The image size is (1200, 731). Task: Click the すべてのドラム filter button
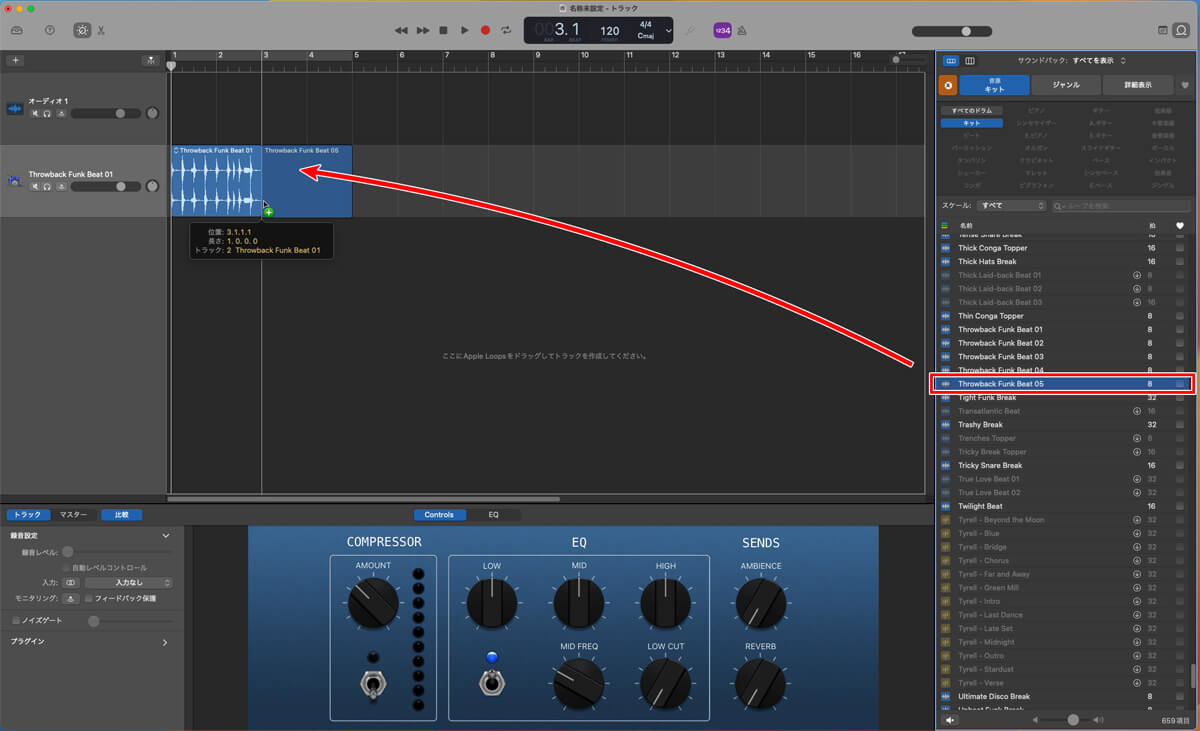point(972,110)
